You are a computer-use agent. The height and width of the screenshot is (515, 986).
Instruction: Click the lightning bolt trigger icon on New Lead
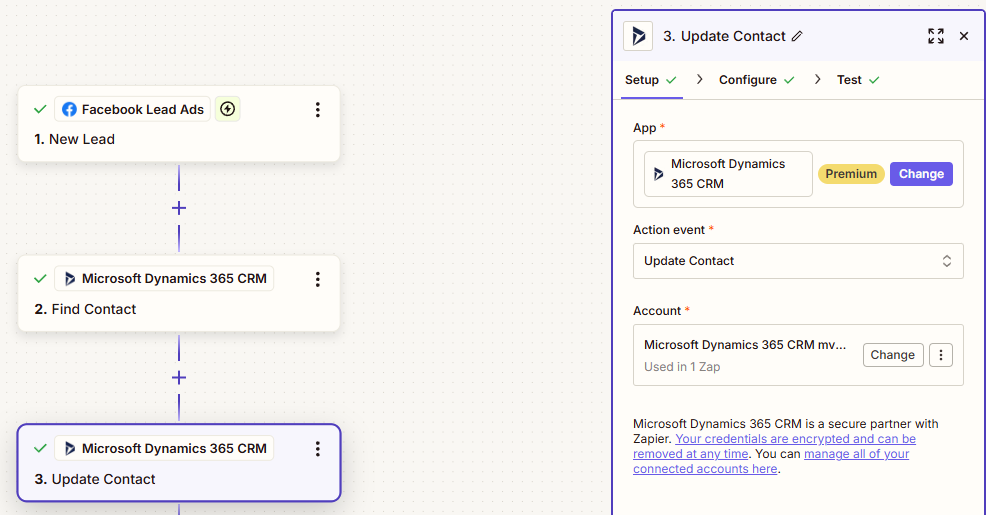point(228,109)
